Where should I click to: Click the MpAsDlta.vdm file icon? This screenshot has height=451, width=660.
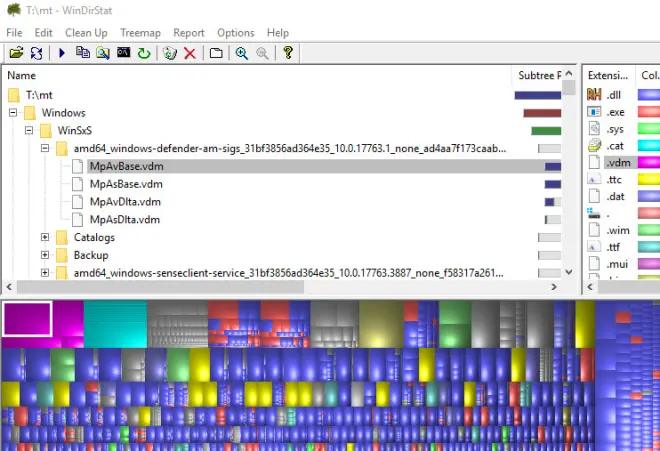coord(77,219)
